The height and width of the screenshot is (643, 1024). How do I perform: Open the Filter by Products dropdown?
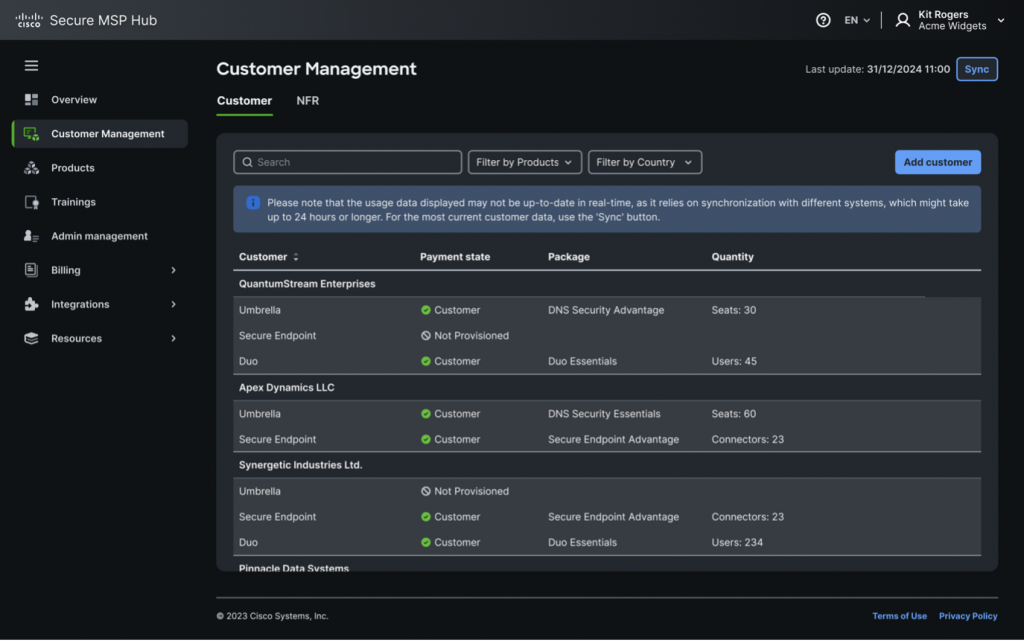(525, 162)
